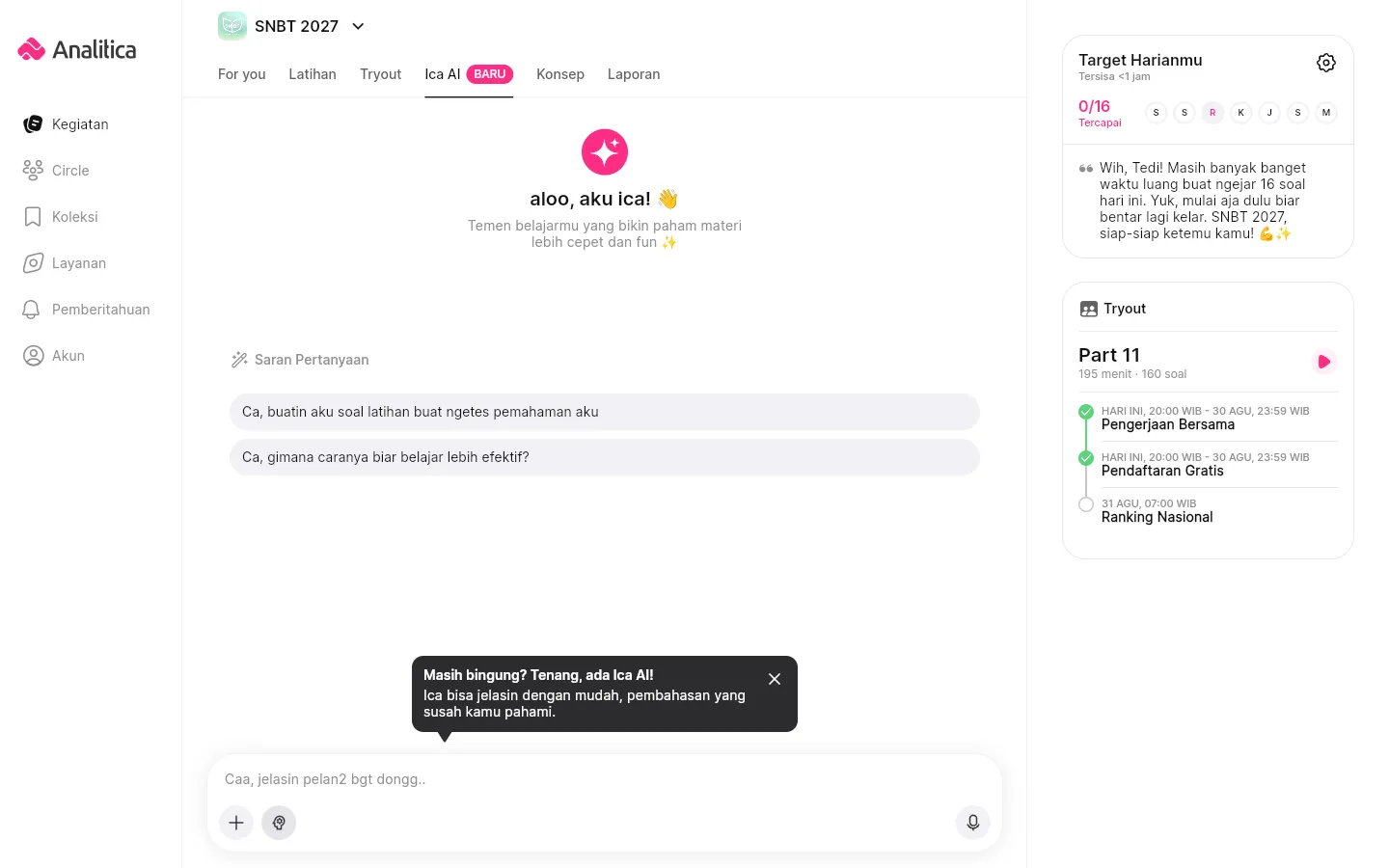Open Target Harianmu settings gear
This screenshot has width=1389, height=868.
coord(1326,63)
